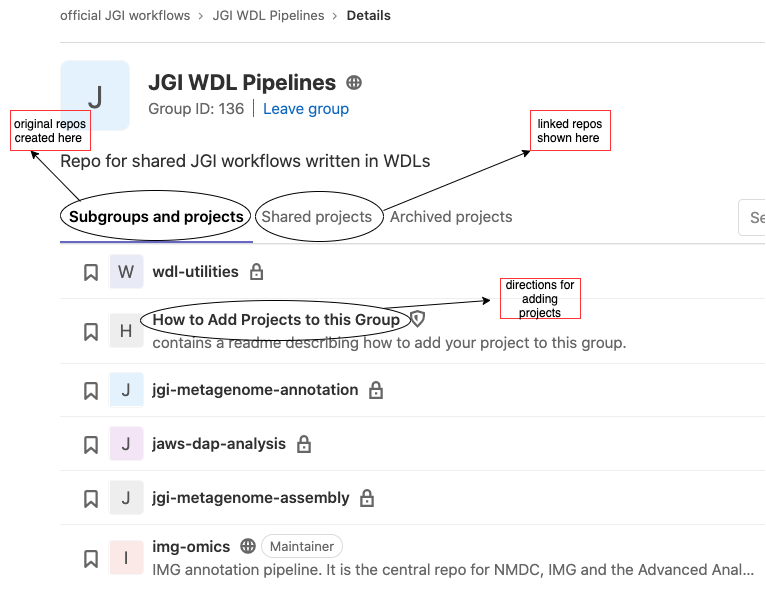Open the jgi-metagenome-assembly project
The height and width of the screenshot is (597, 766).
pos(251,498)
